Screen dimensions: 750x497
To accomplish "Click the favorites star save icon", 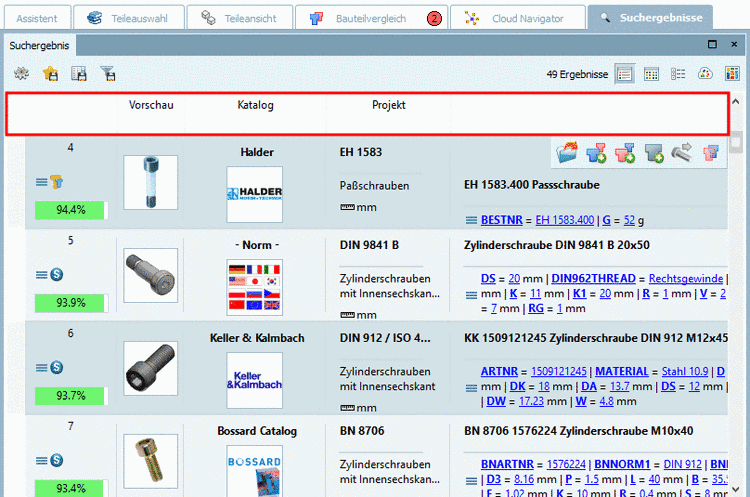I will pos(50,74).
